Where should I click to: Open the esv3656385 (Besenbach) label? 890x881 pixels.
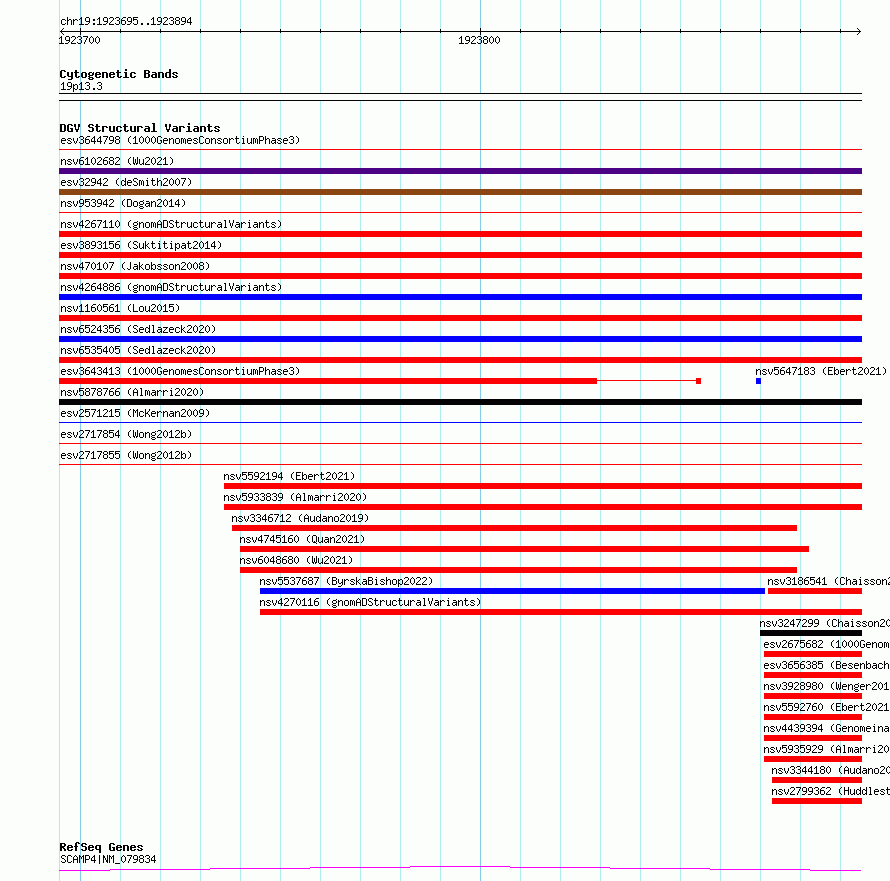pyautogui.click(x=826, y=665)
